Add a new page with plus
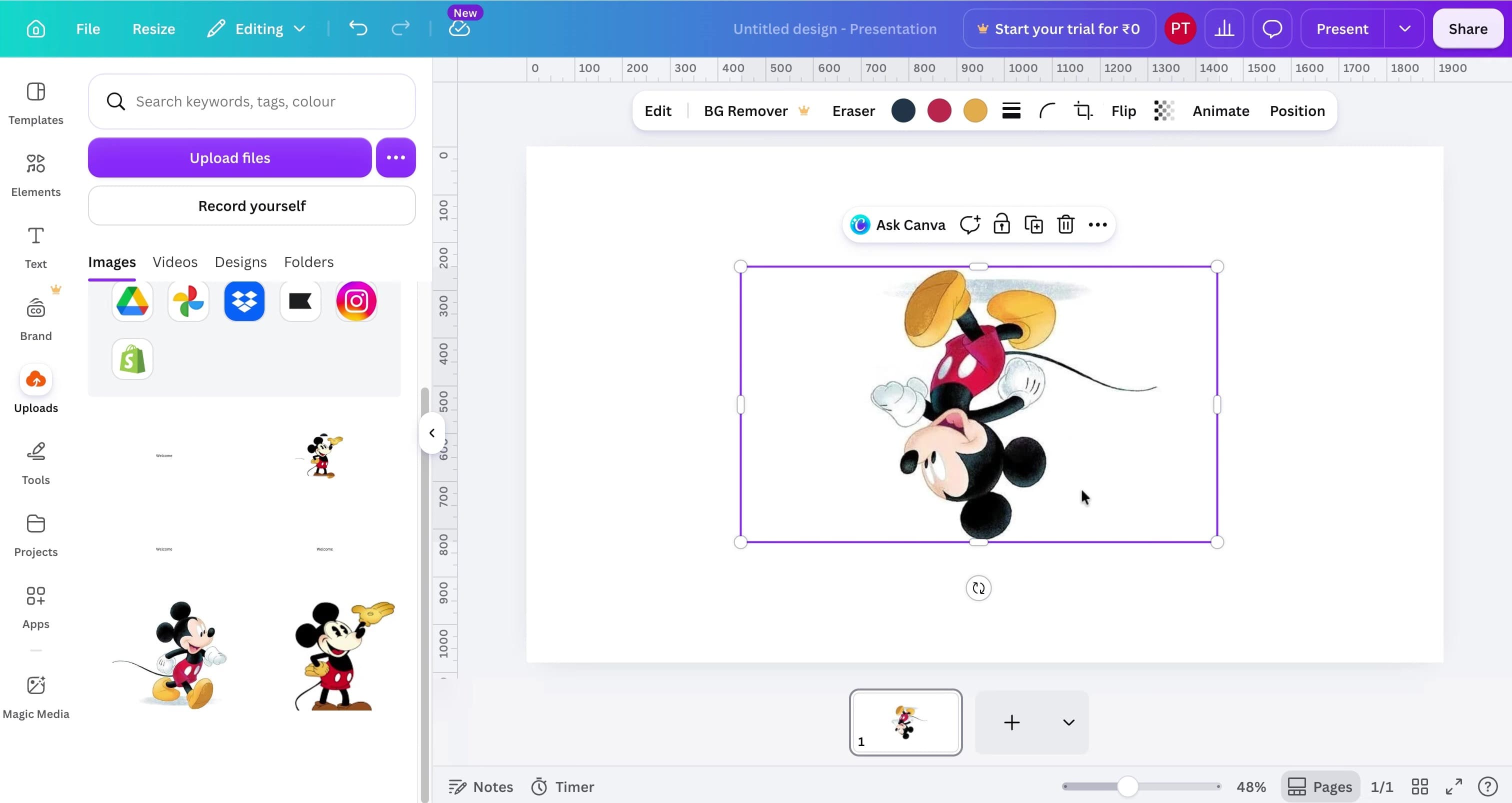Image resolution: width=1512 pixels, height=803 pixels. [1012, 722]
